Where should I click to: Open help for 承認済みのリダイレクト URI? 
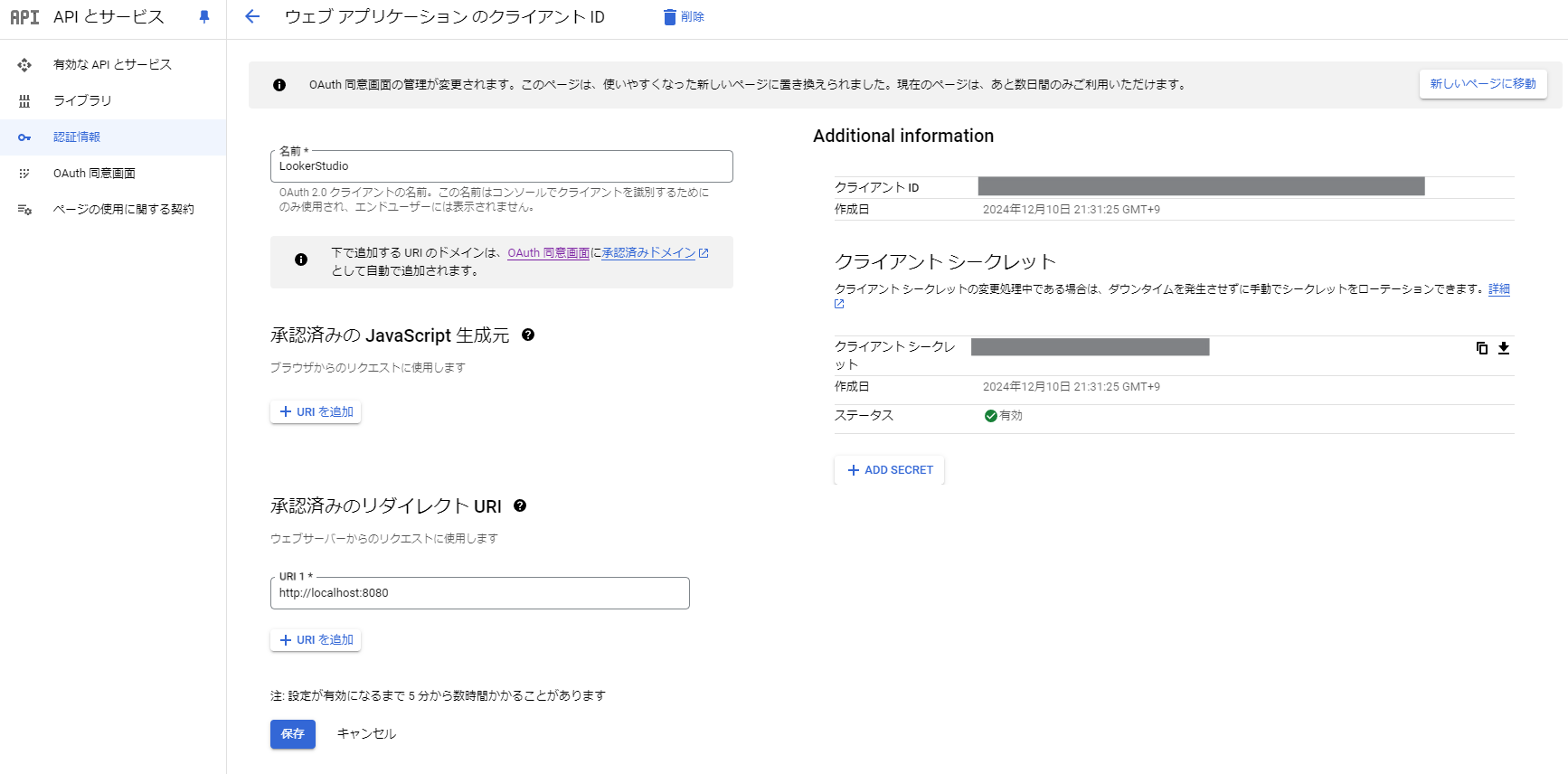[x=520, y=505]
